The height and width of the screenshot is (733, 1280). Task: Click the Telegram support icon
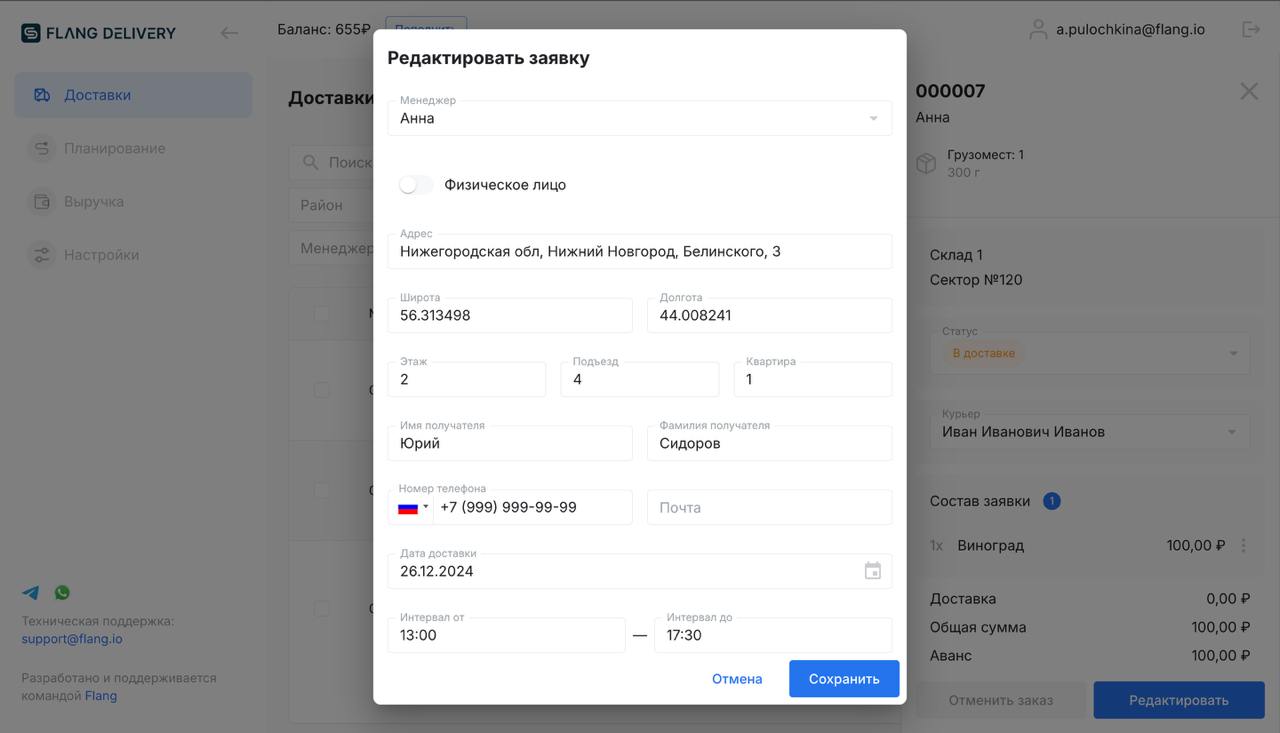pyautogui.click(x=31, y=593)
